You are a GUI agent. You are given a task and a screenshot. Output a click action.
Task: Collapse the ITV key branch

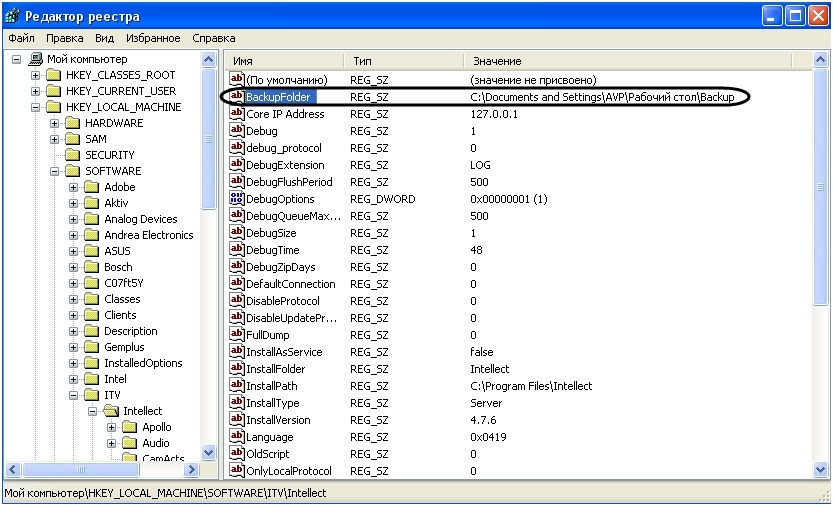[x=75, y=395]
